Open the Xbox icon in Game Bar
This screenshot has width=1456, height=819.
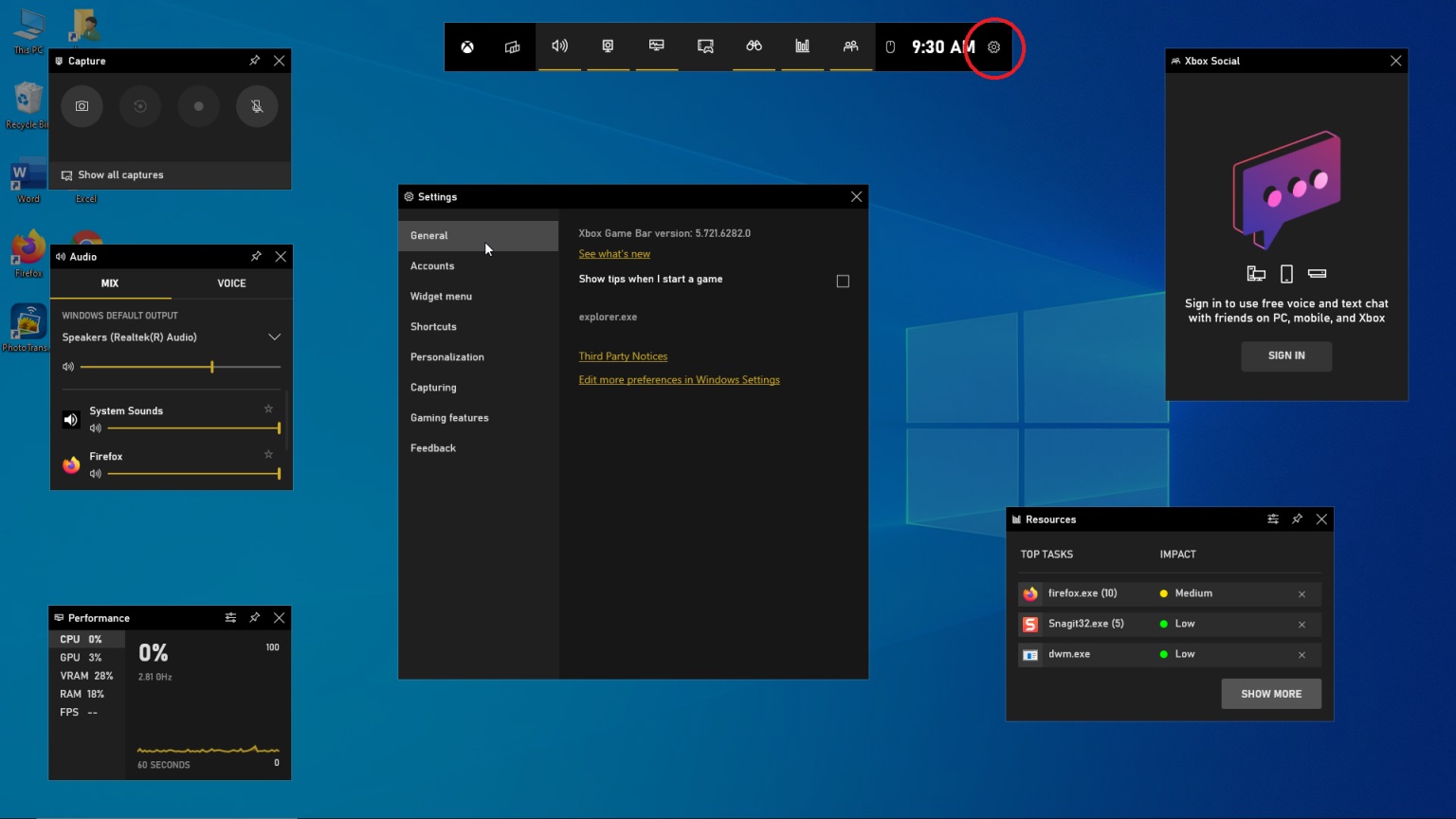pyautogui.click(x=467, y=46)
